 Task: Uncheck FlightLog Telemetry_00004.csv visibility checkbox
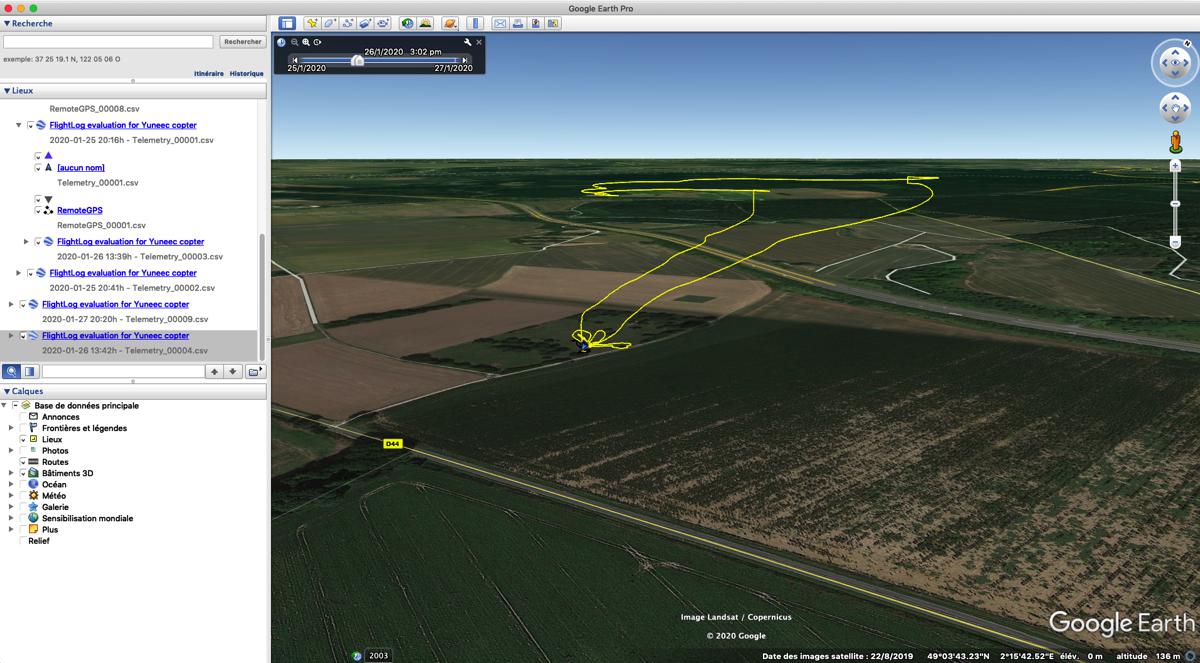pos(23,336)
